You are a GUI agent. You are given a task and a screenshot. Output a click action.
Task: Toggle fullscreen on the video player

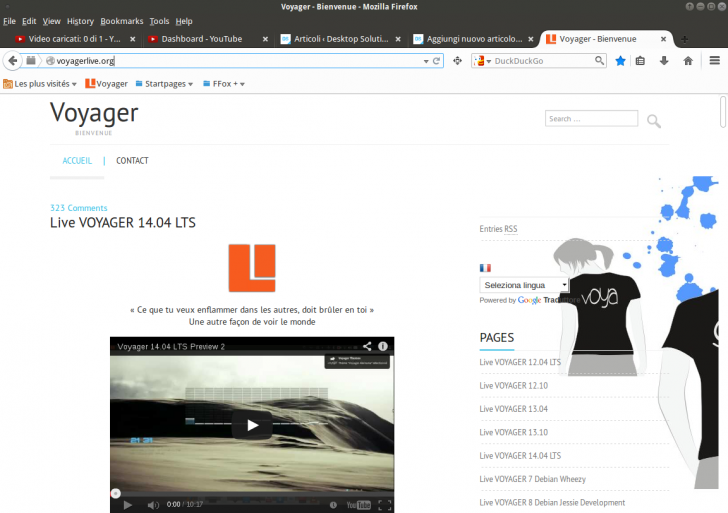(x=384, y=505)
